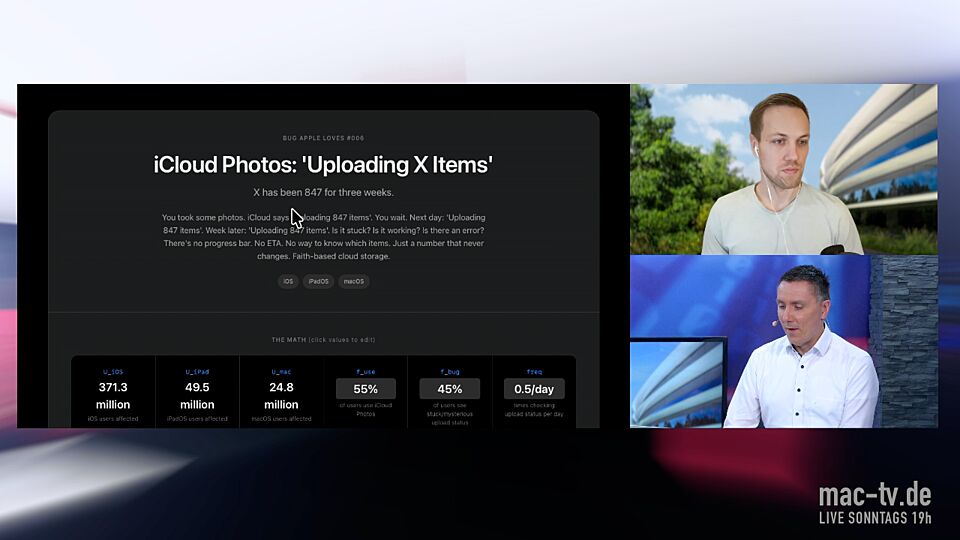Click the U_iOS variable label
960x540 pixels.
pos(113,371)
